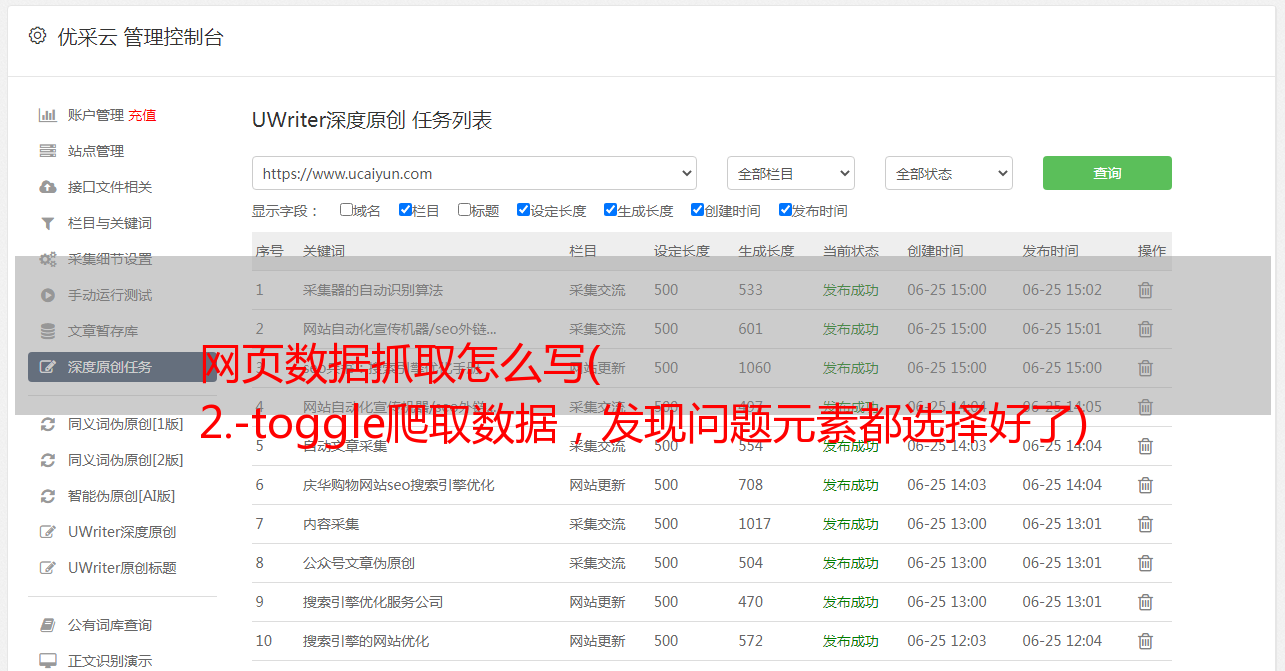Screen dimensions: 1285x671
Task: Delete row 8 公众号文章伪原创 via trash icon
Action: click(x=1146, y=563)
